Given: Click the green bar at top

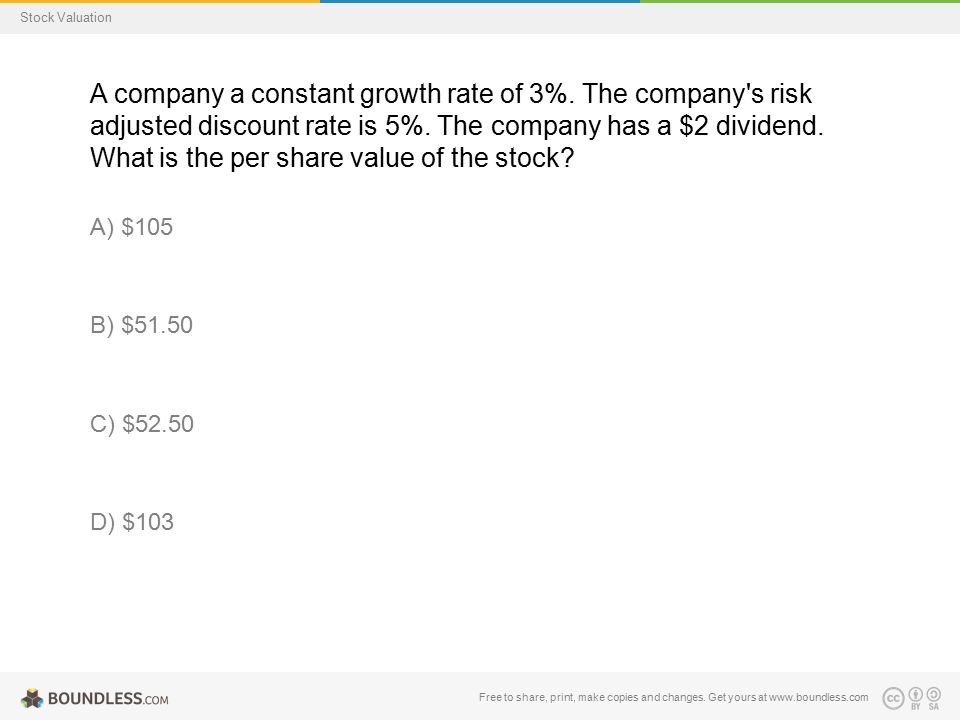Looking at the screenshot, I should click(x=800, y=1).
